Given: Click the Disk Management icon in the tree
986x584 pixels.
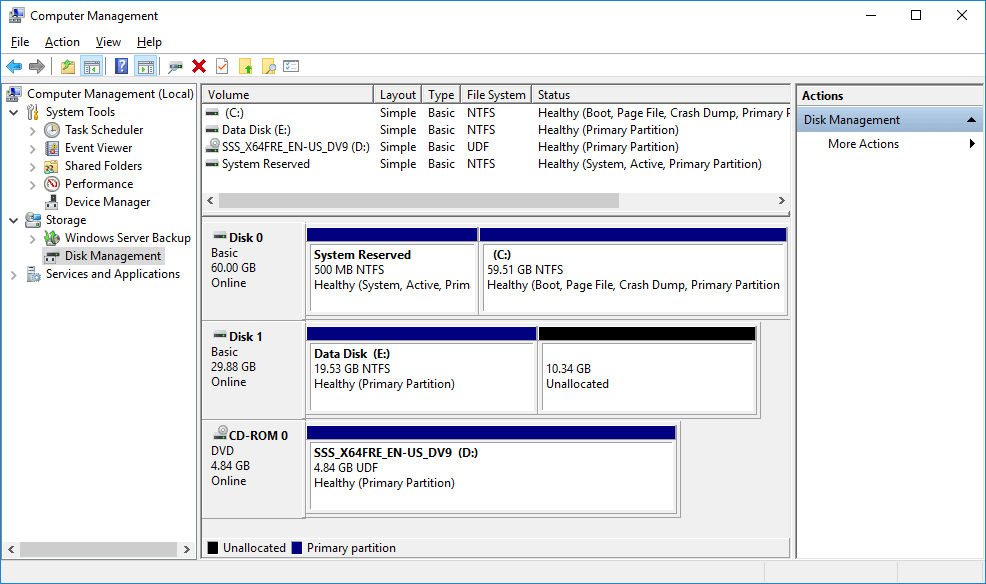Looking at the screenshot, I should pos(52,256).
